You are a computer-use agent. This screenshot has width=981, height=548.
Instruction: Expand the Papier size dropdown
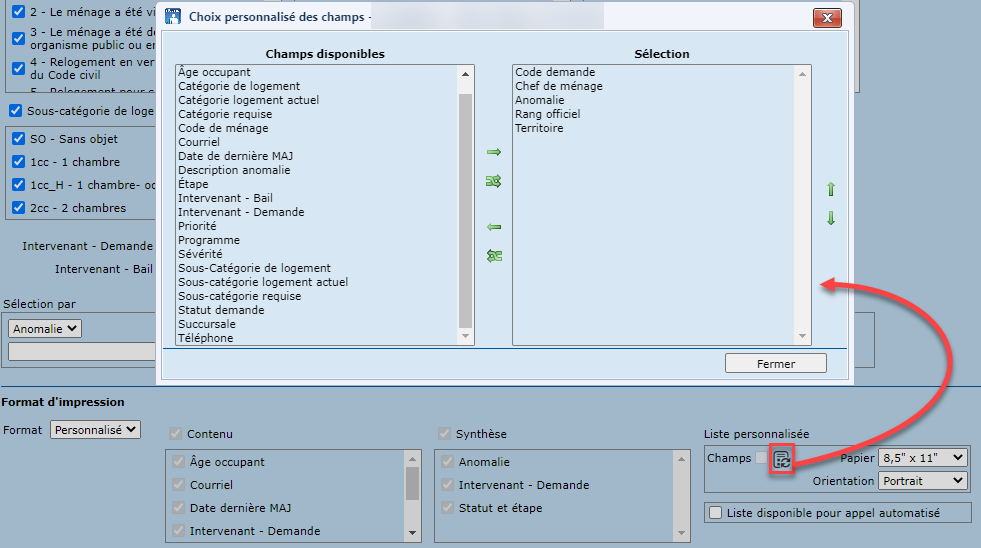[922, 458]
